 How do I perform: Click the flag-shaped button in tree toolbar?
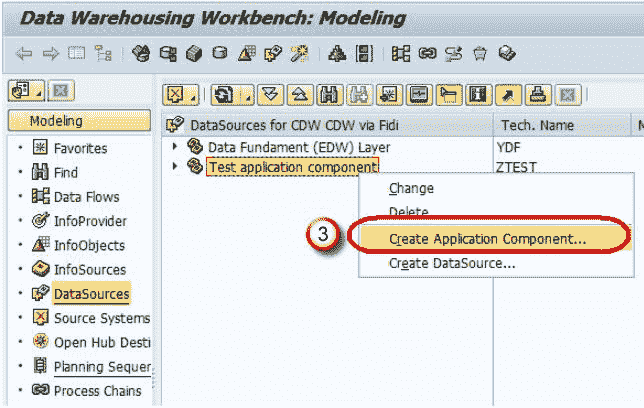click(449, 95)
